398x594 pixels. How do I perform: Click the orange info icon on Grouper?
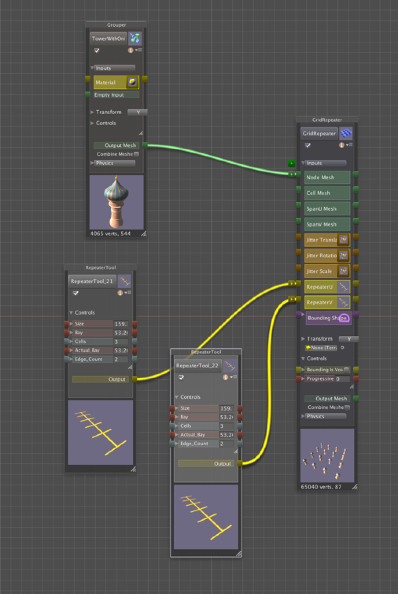point(131,50)
